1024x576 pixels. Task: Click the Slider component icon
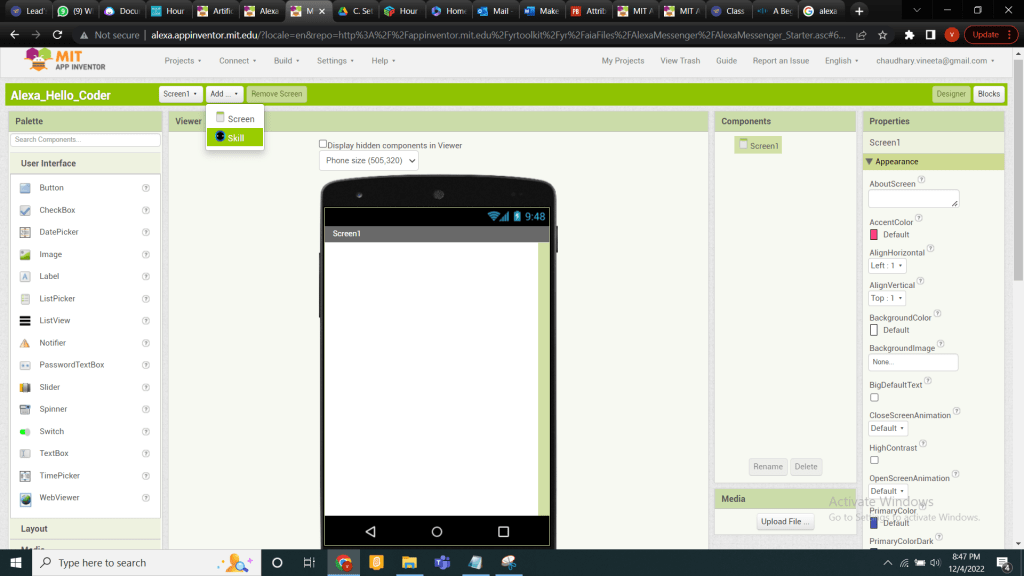(25, 387)
